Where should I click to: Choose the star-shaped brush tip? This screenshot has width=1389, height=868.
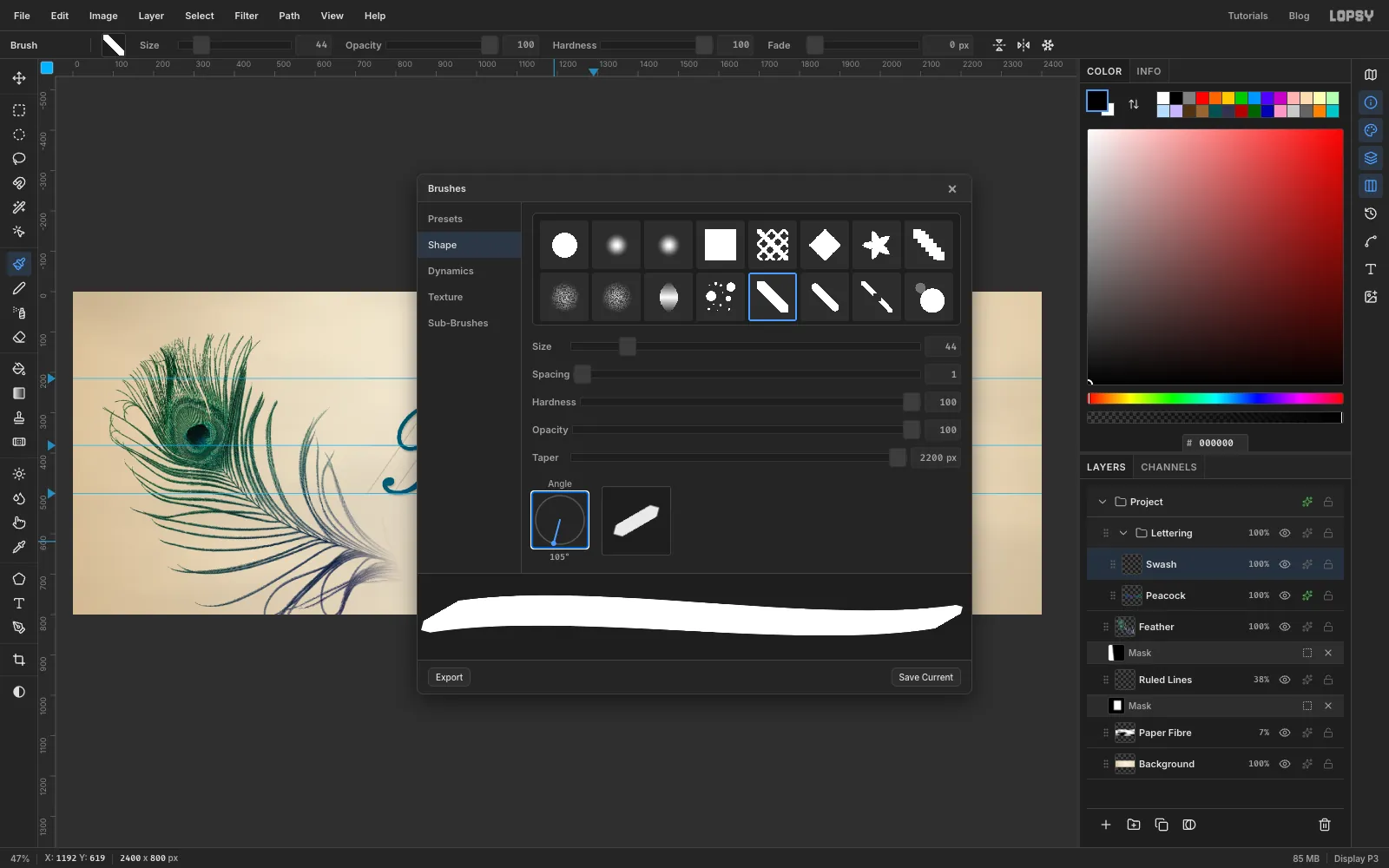click(x=877, y=245)
